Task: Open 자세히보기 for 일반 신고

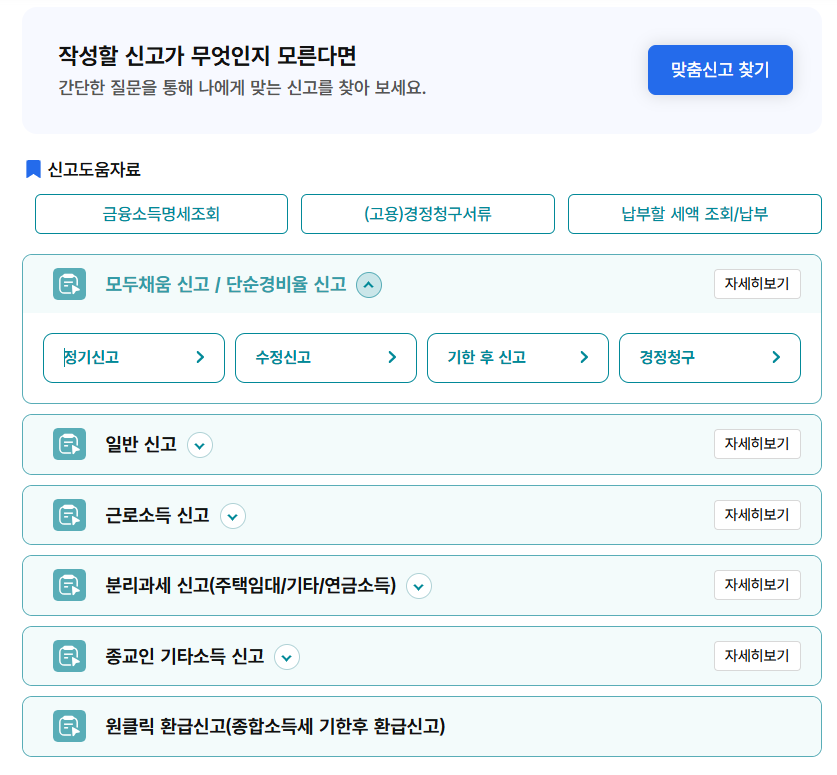Action: pyautogui.click(x=757, y=444)
